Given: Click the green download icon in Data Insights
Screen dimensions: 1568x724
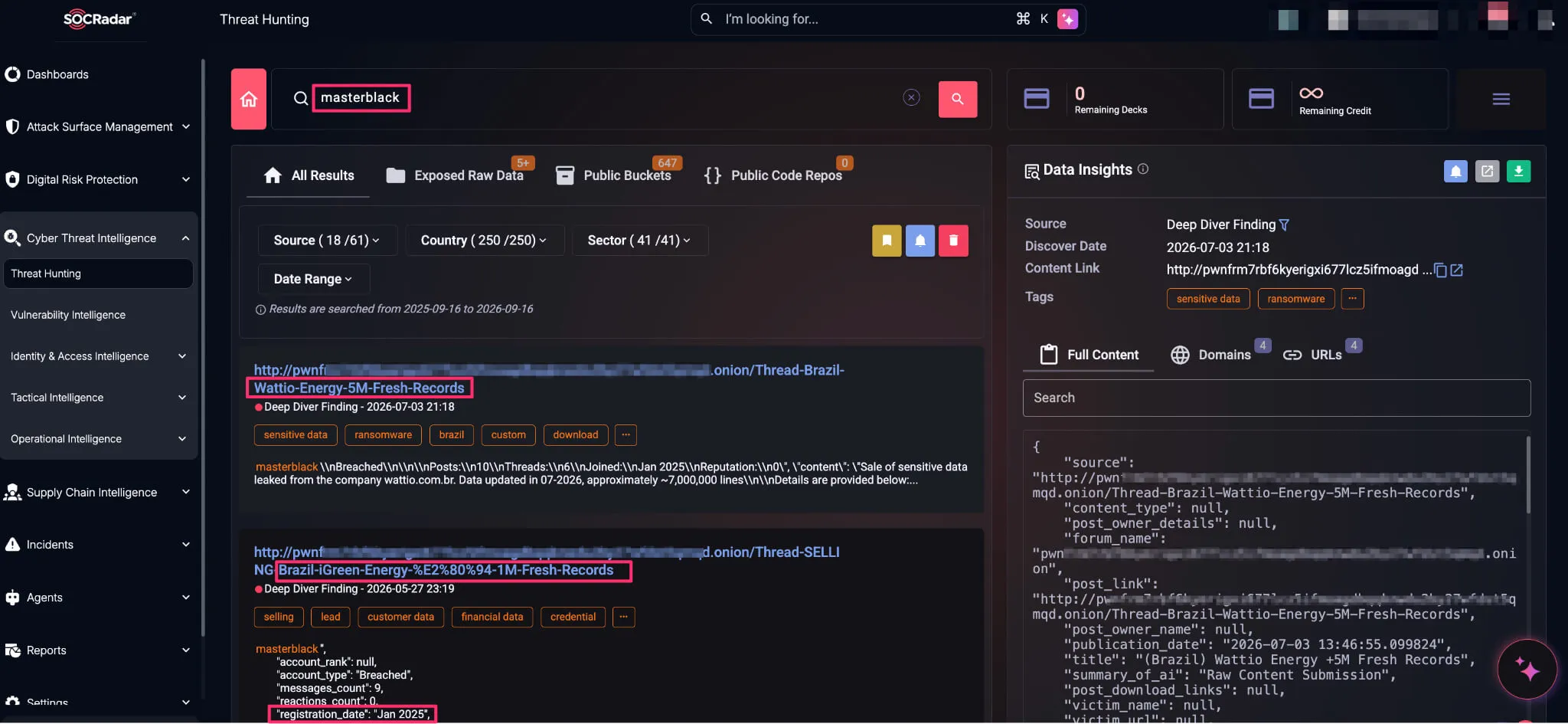Looking at the screenshot, I should coord(1518,171).
